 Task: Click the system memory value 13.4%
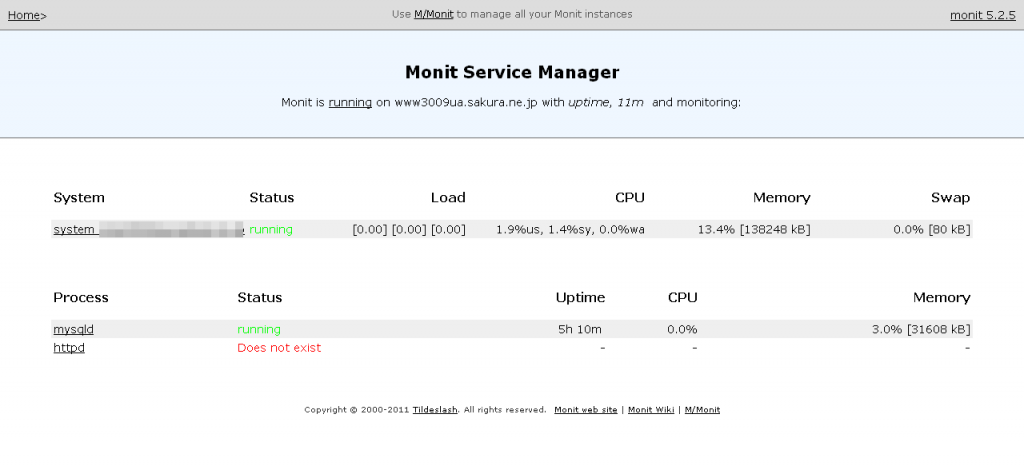point(754,229)
